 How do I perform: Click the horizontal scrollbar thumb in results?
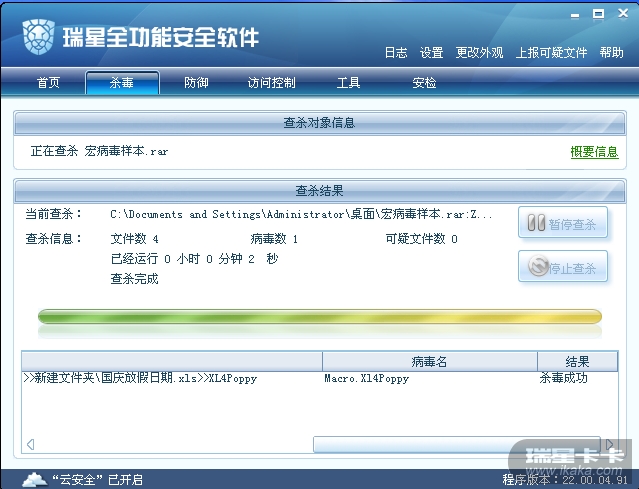pyautogui.click(x=456, y=444)
